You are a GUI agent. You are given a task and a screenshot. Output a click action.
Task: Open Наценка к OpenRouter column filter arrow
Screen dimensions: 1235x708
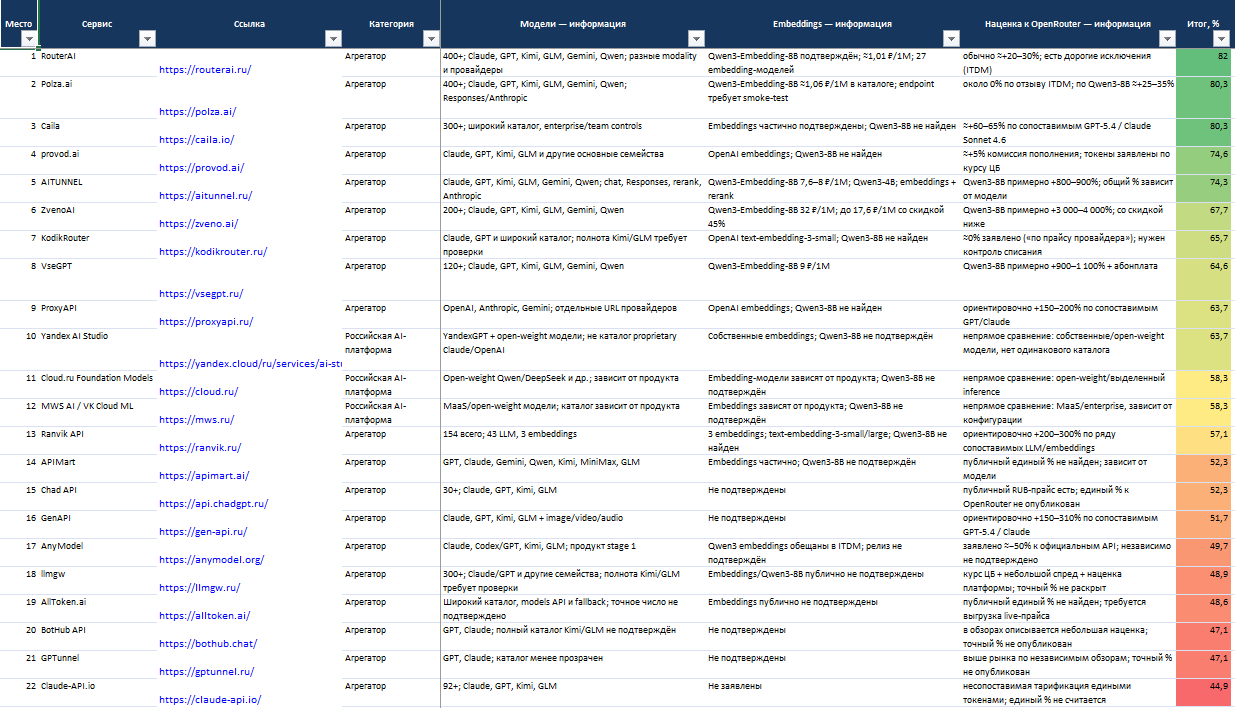(1168, 39)
